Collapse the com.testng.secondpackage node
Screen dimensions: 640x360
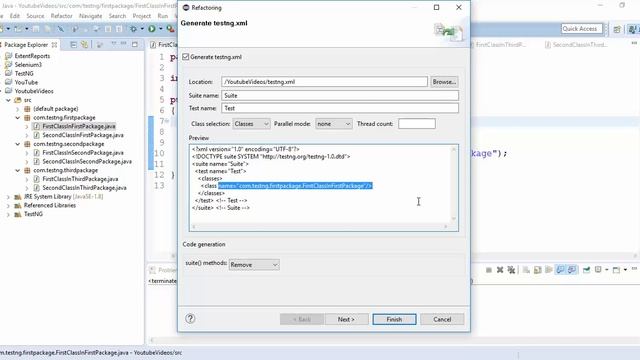(18, 144)
